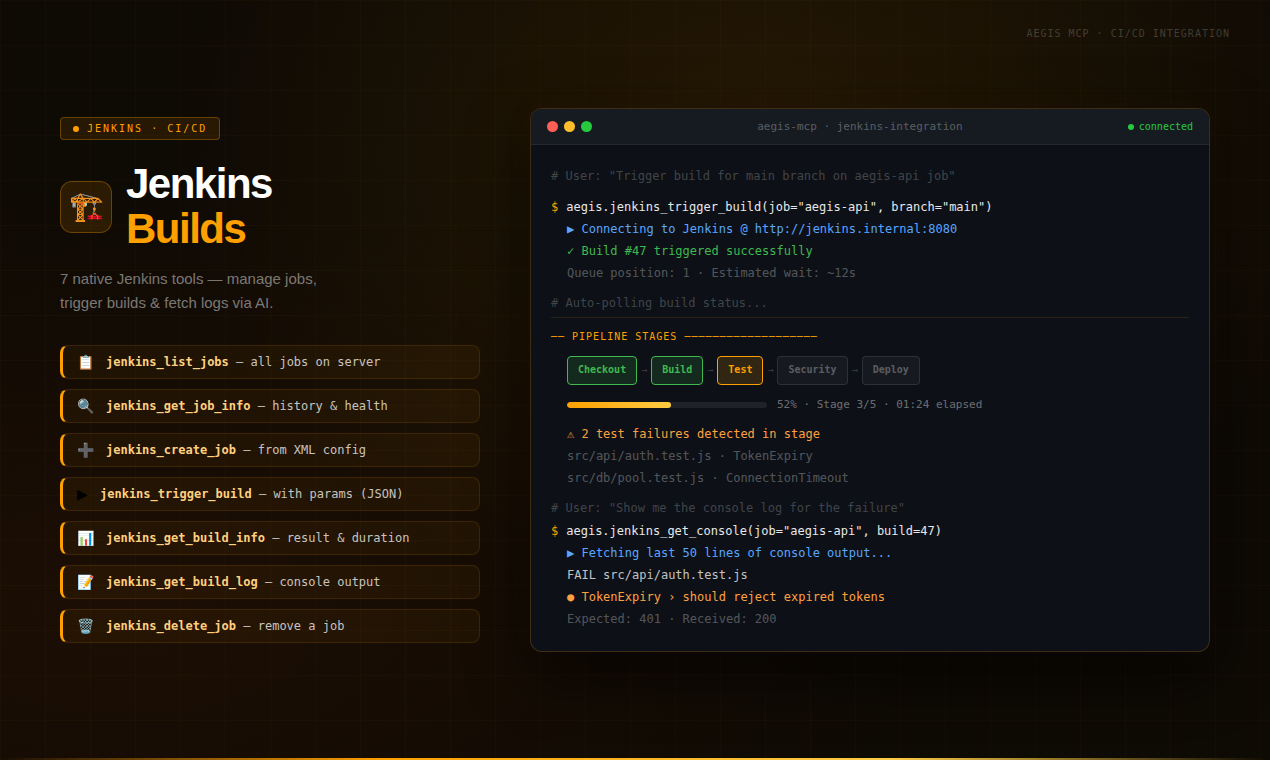This screenshot has width=1270, height=760.
Task: Click the red close dot in terminal
Action: 552,127
